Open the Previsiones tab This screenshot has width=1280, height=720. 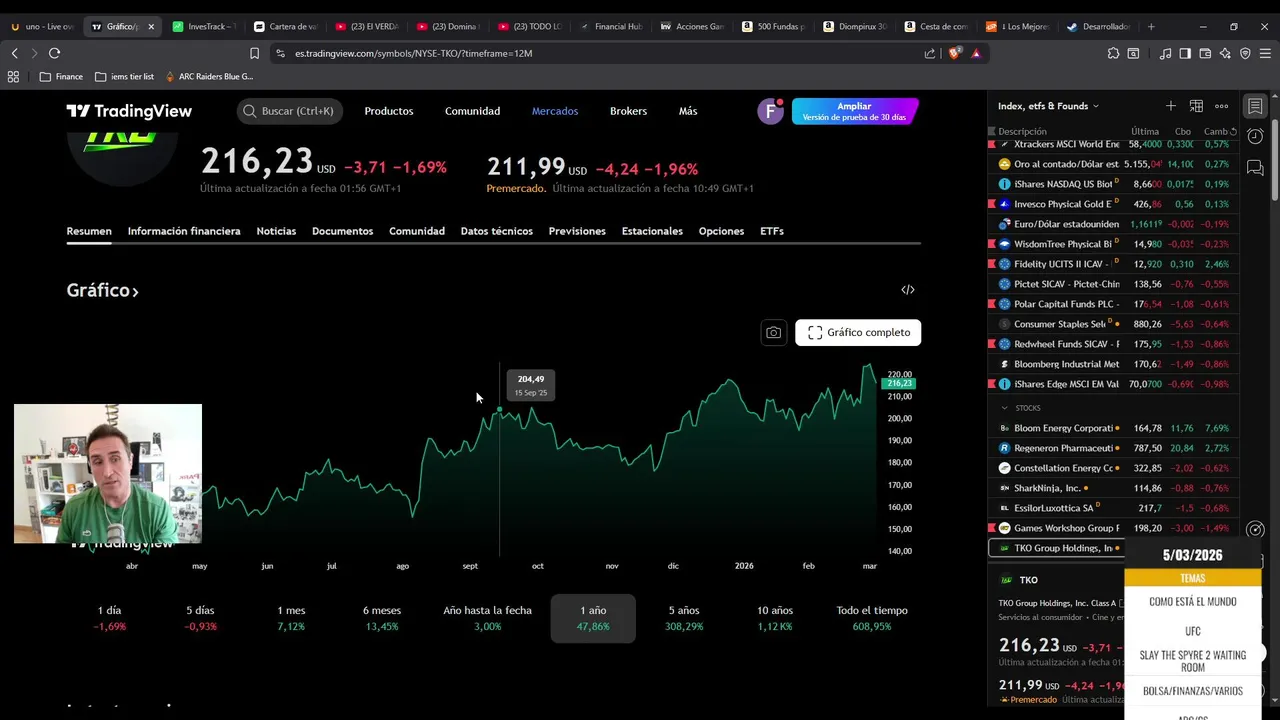577,231
